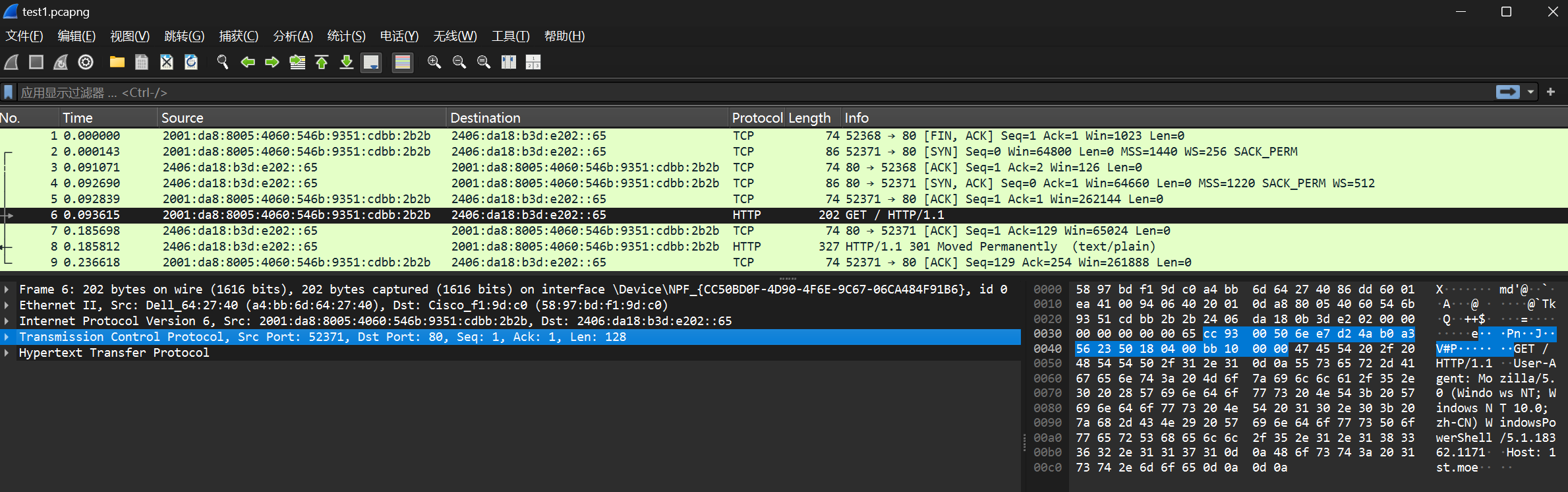Zoom in on the packet list text
Viewport: 1568px width, 492px height.
click(434, 62)
